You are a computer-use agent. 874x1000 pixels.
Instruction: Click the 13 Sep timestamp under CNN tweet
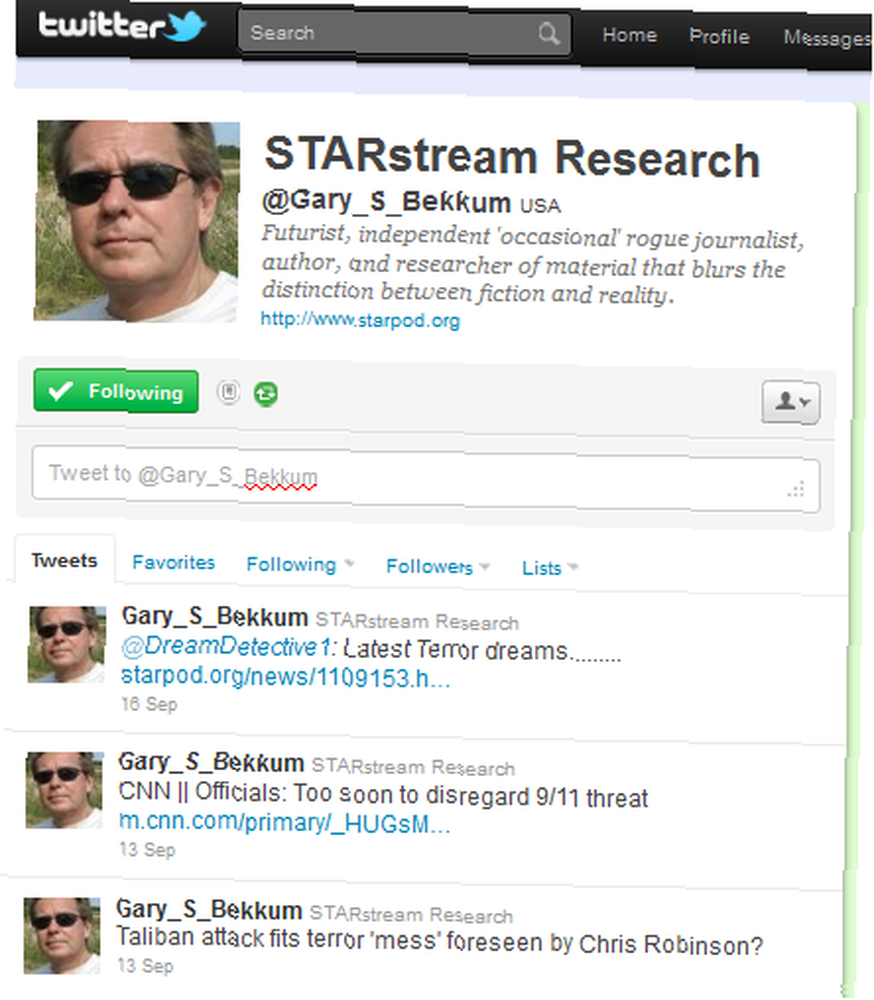coord(147,849)
